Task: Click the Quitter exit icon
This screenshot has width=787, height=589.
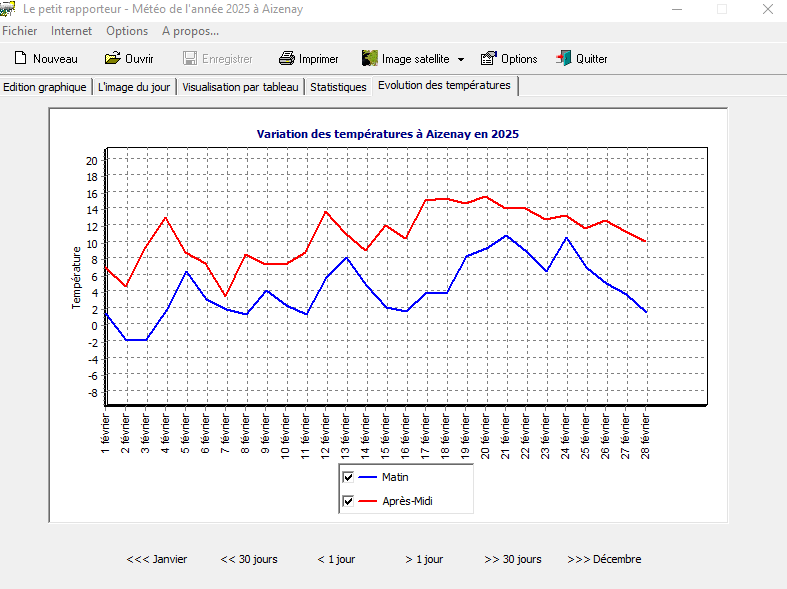Action: (564, 59)
